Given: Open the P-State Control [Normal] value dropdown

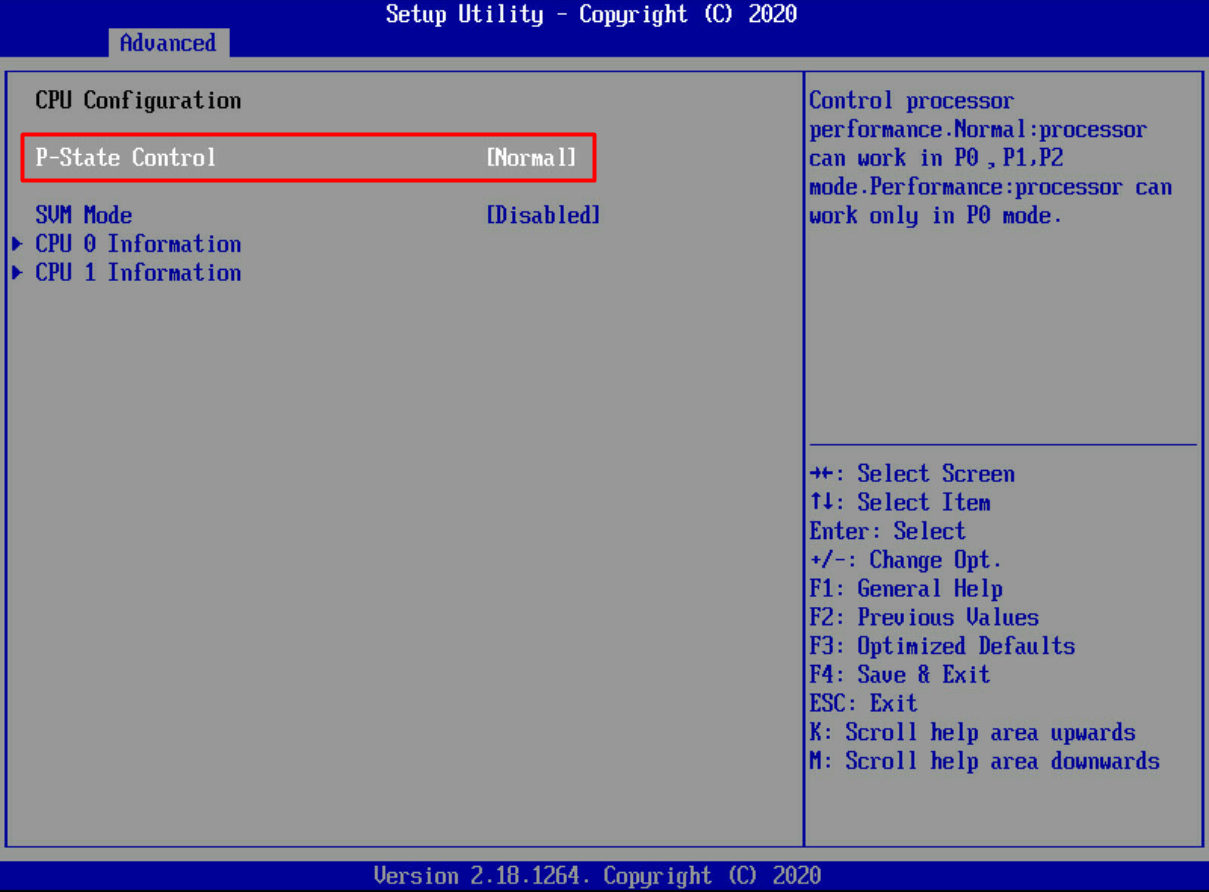Looking at the screenshot, I should tap(531, 158).
